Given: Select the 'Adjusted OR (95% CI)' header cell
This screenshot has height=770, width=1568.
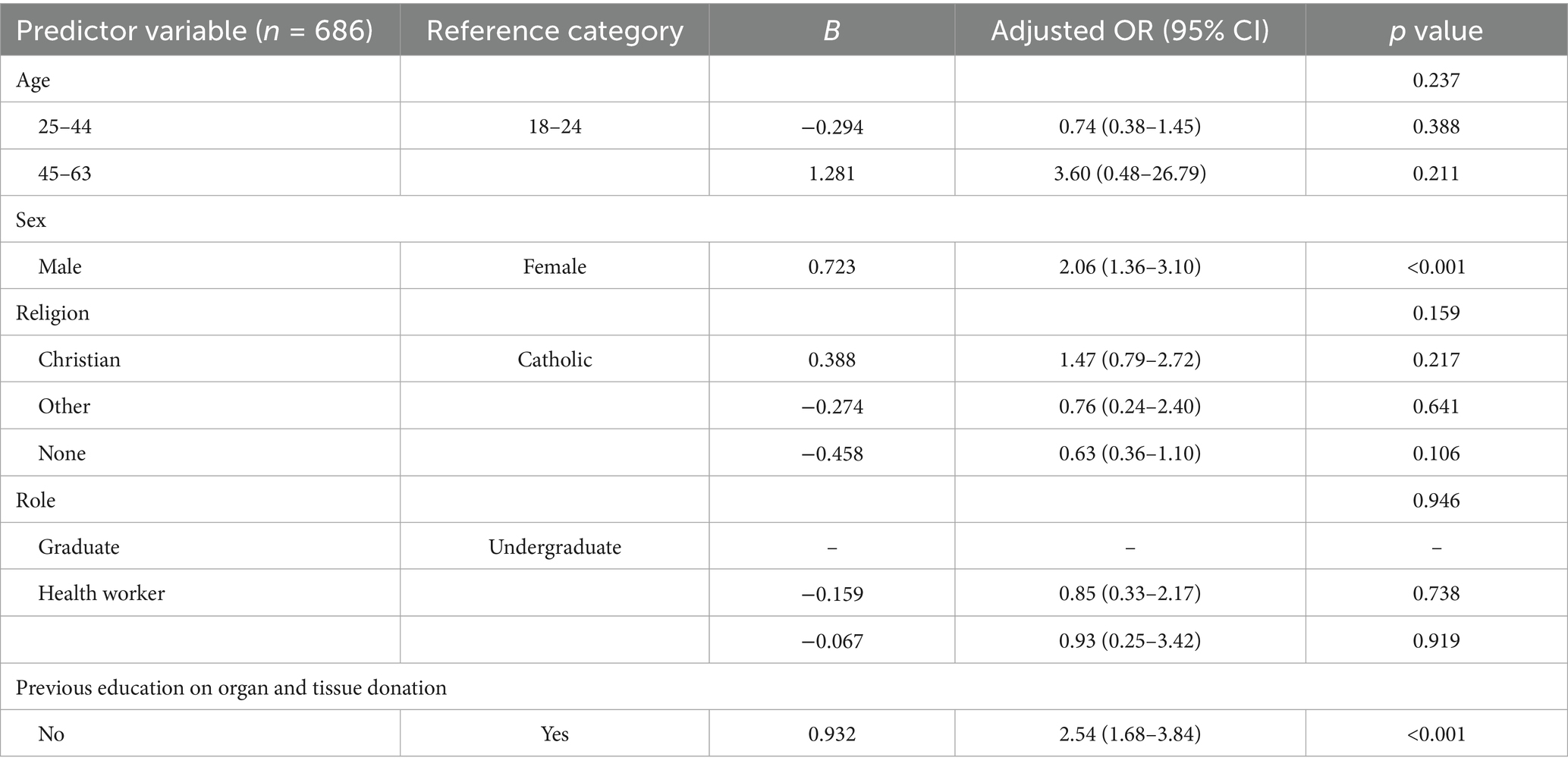Looking at the screenshot, I should tap(1130, 31).
